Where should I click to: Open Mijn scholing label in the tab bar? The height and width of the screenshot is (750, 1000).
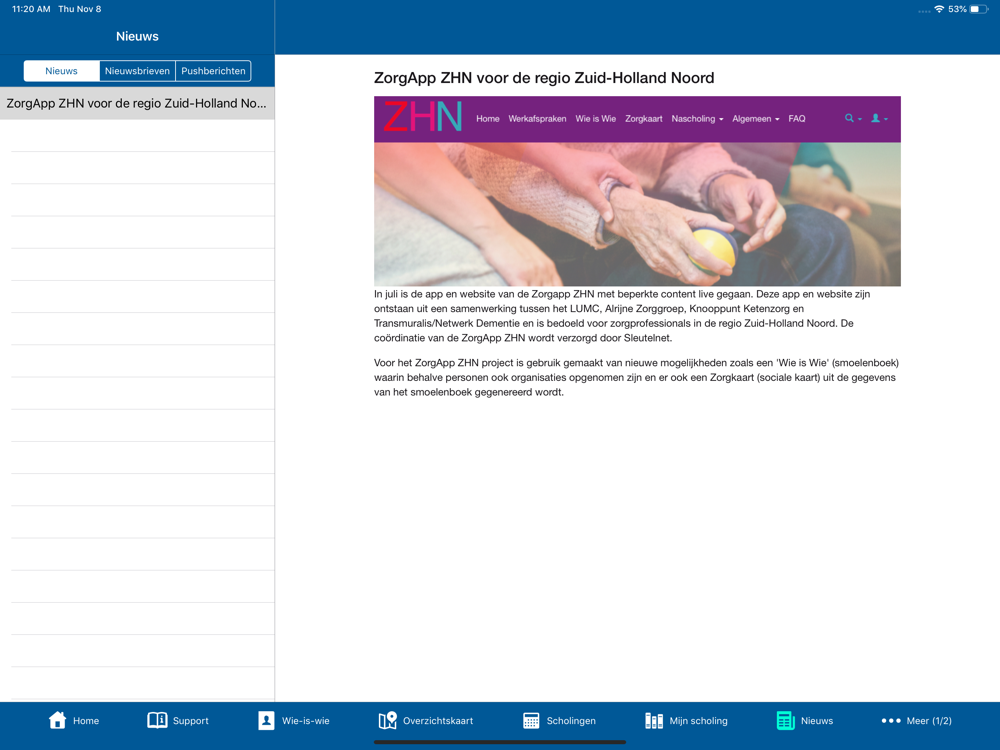click(698, 721)
